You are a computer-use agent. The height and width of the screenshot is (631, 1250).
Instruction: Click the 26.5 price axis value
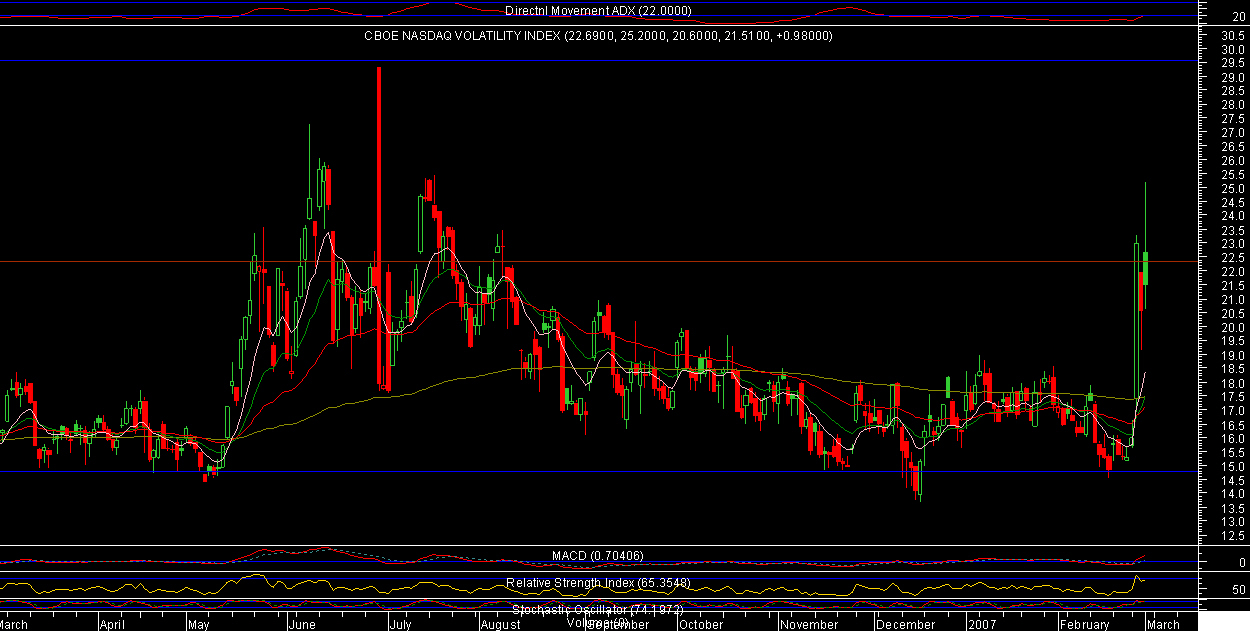coord(1231,146)
